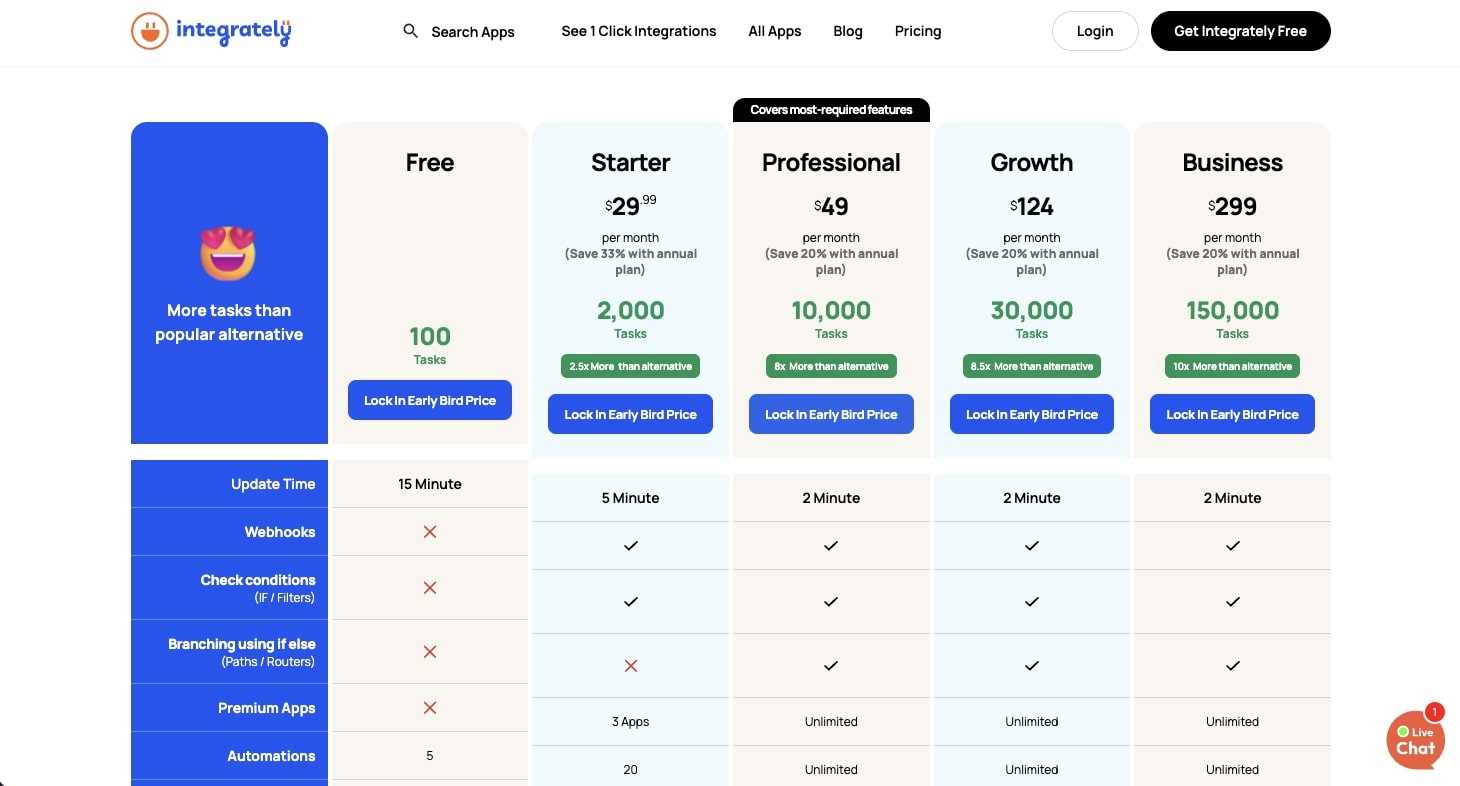Click Professional Check conditions checkmark
The image size is (1460, 786).
point(831,602)
